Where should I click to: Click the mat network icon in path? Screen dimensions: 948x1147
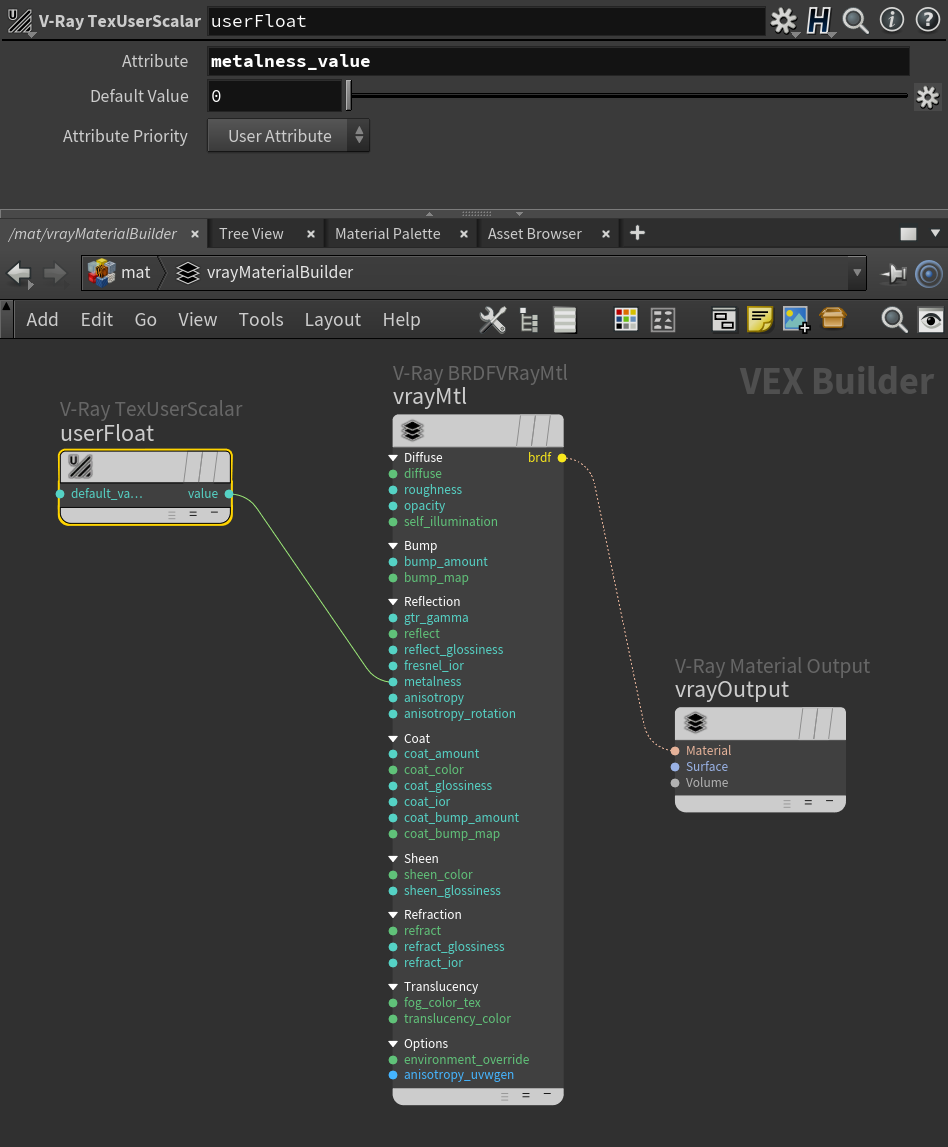coord(102,273)
